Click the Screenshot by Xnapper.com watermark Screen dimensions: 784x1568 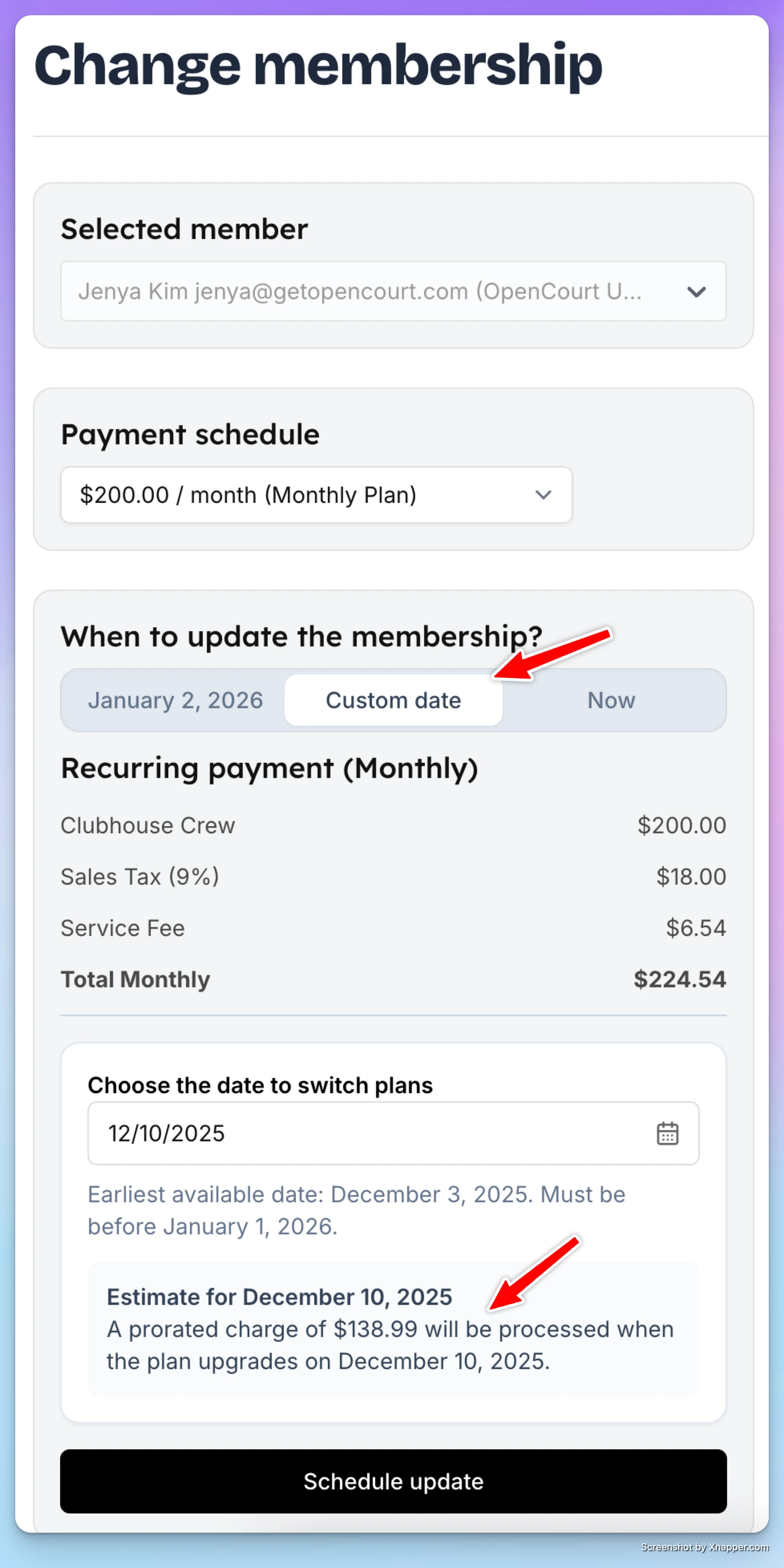704,1547
